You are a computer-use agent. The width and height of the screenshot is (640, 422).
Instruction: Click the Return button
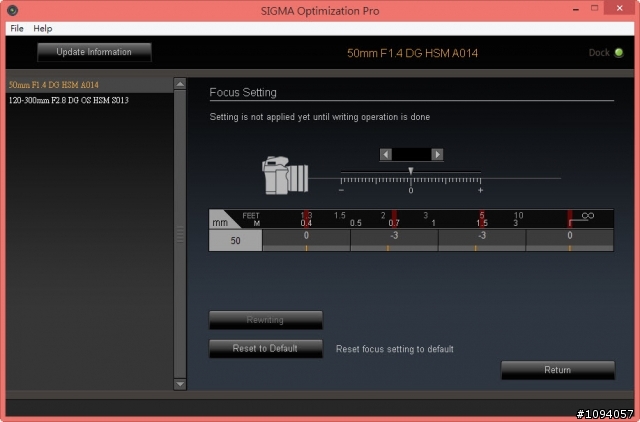click(x=558, y=370)
